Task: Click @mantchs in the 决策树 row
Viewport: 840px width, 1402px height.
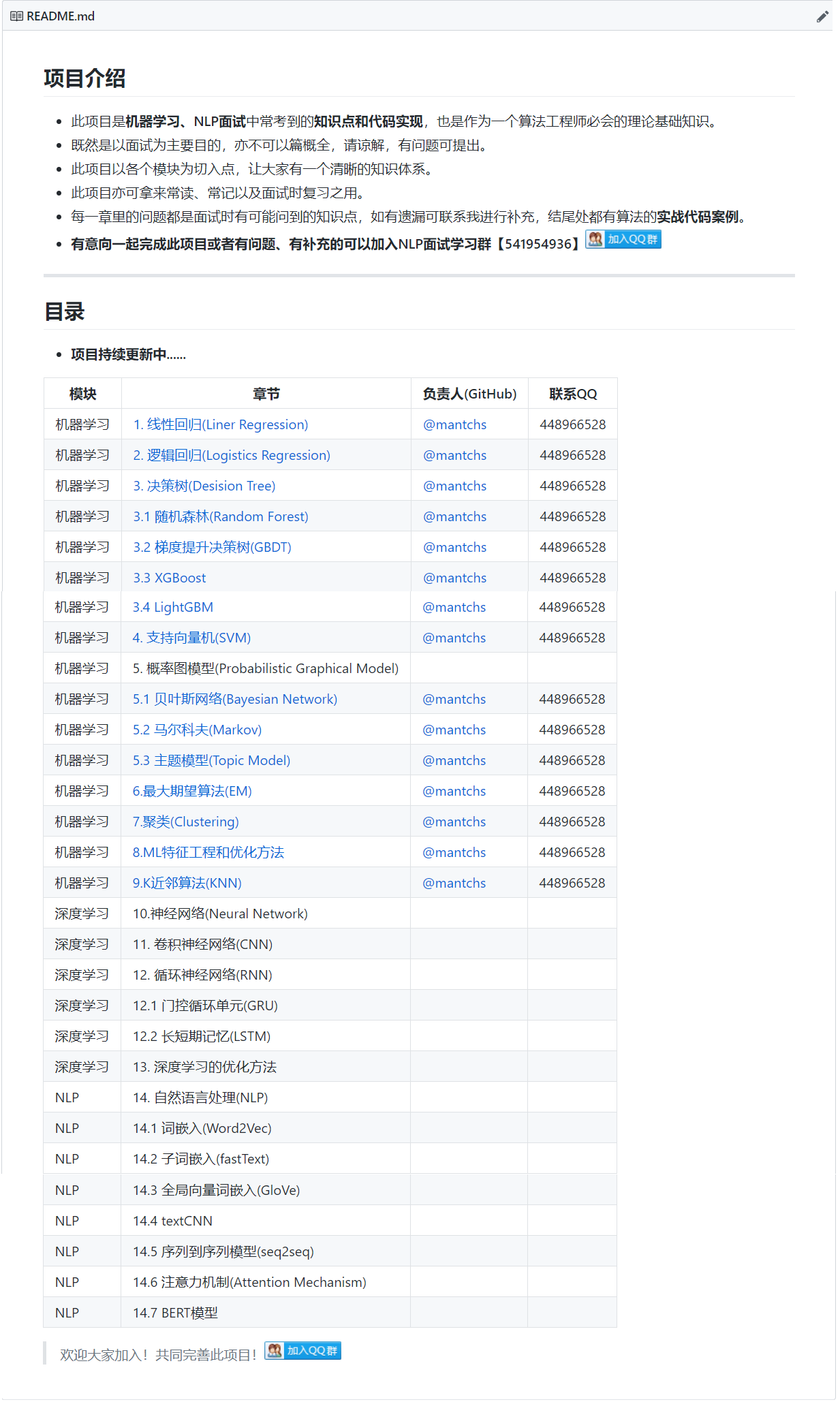Action: (x=455, y=486)
